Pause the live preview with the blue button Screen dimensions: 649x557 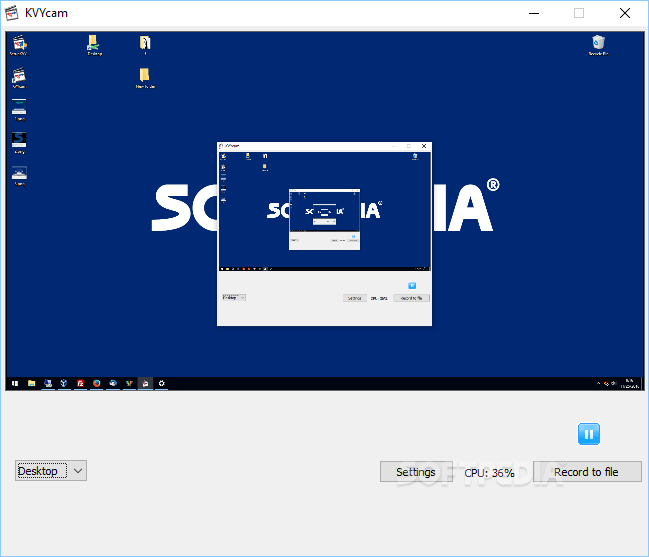589,434
